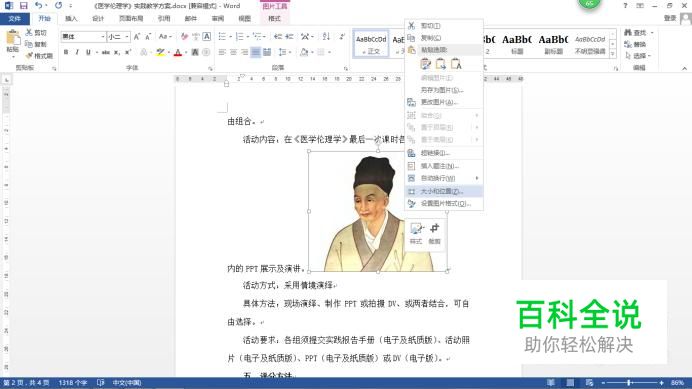The image size is (692, 389).
Task: Toggle Strikethrough formatting
Action: 105,53
